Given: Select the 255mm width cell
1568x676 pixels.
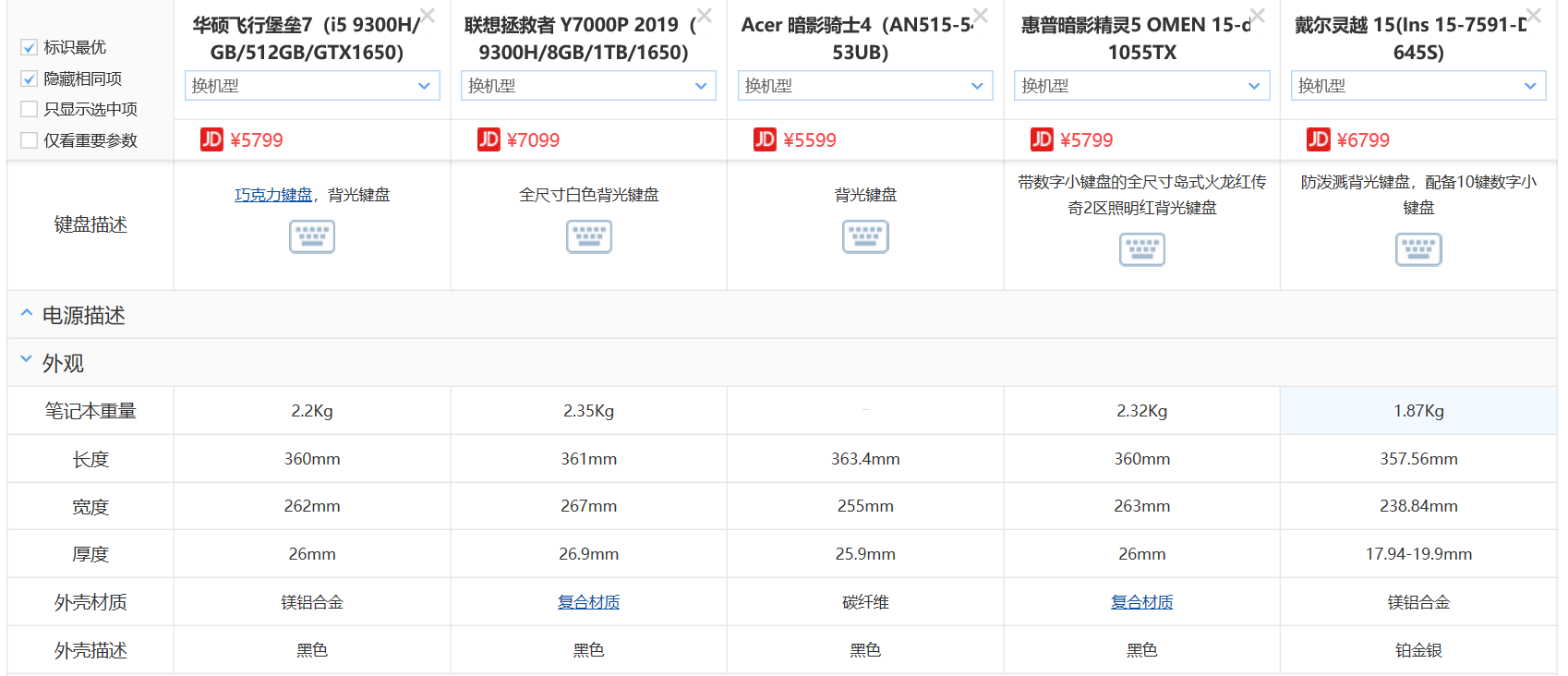Looking at the screenshot, I should pos(865,506).
